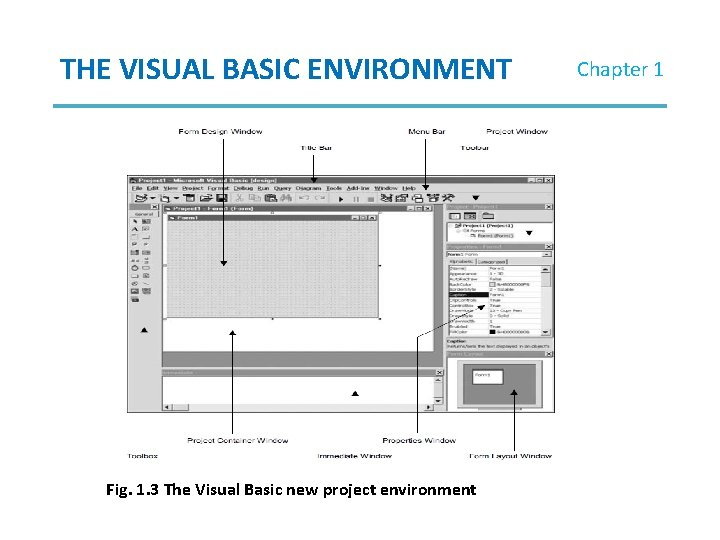The width and height of the screenshot is (720, 540).
Task: Open the Tools menu
Action: (x=334, y=188)
